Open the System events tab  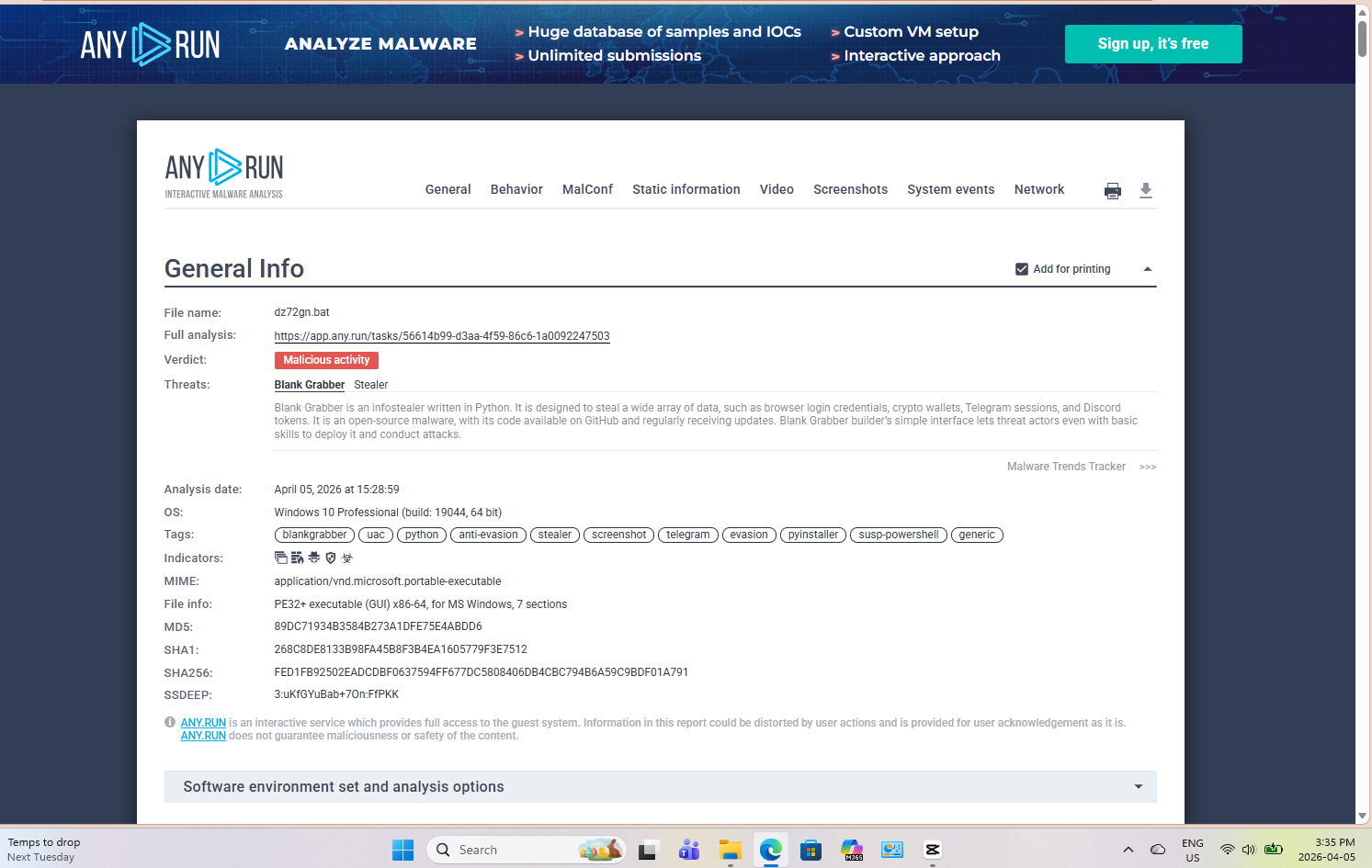pyautogui.click(x=951, y=189)
